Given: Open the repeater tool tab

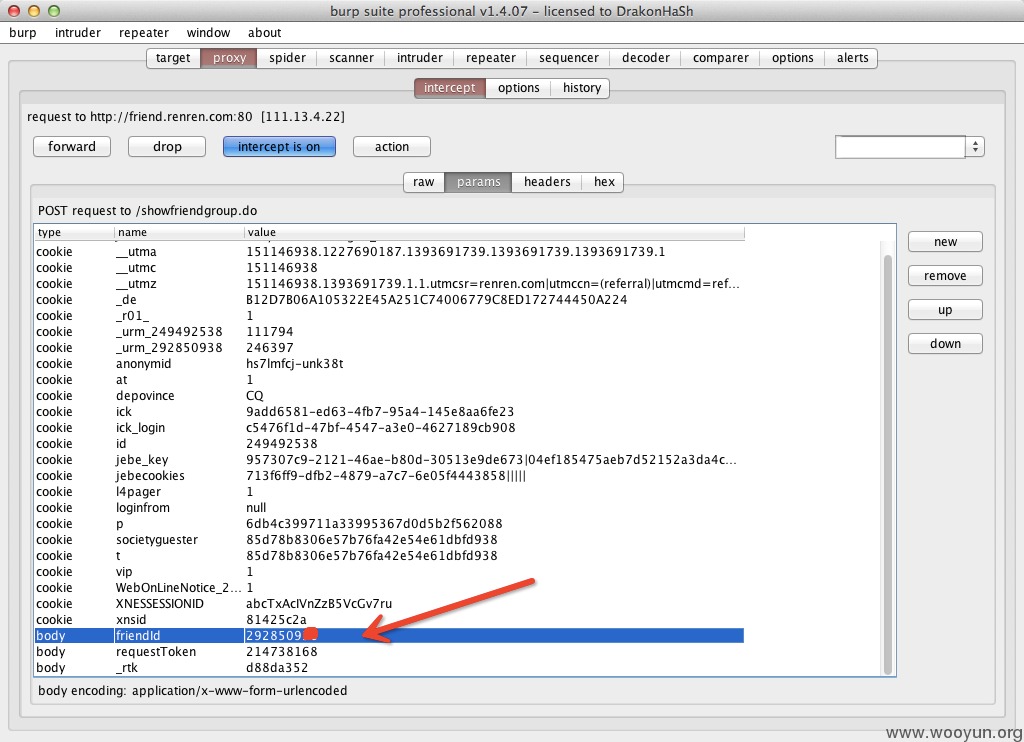Looking at the screenshot, I should 490,58.
